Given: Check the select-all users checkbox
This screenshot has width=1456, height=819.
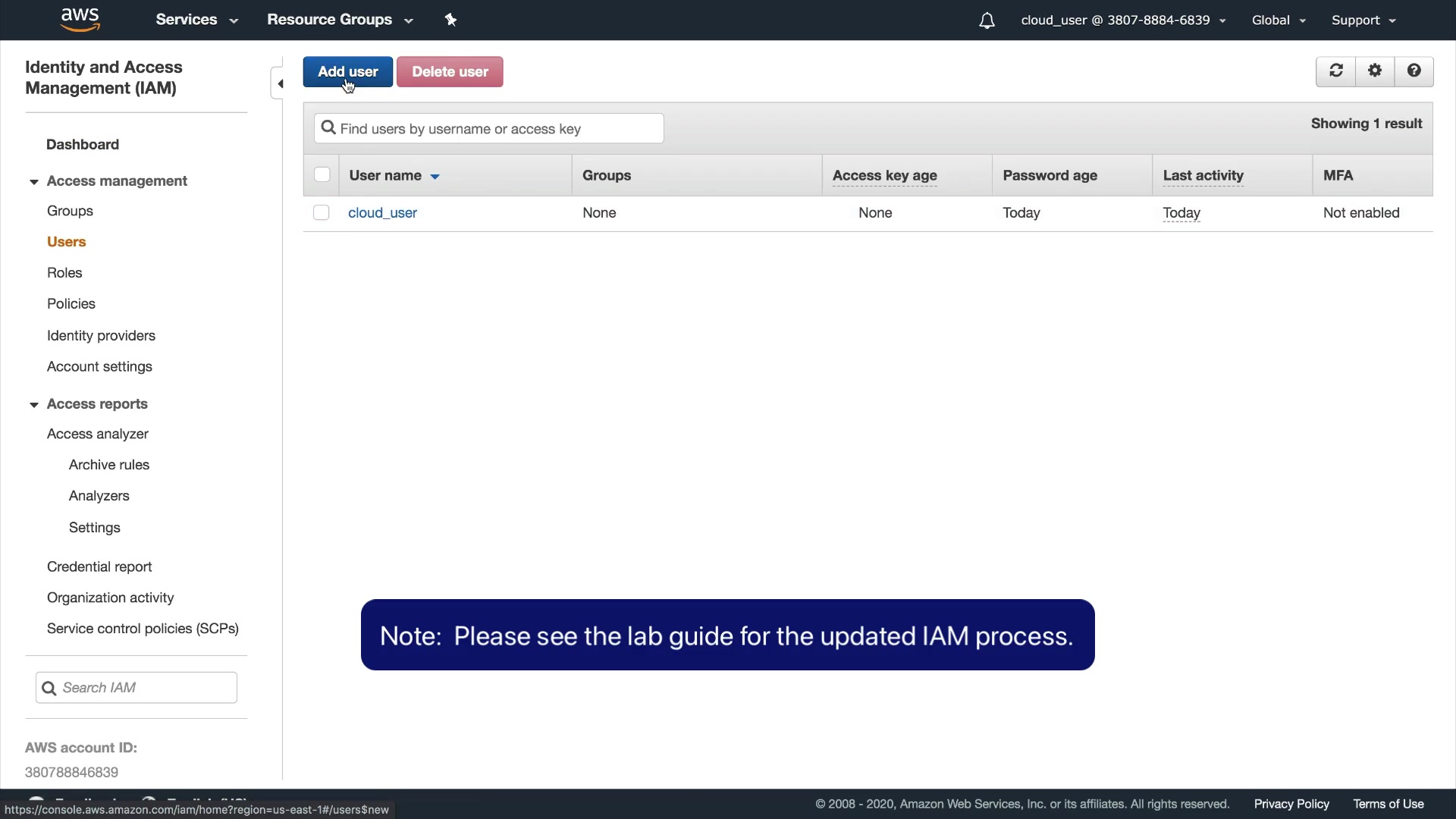Looking at the screenshot, I should click(322, 175).
